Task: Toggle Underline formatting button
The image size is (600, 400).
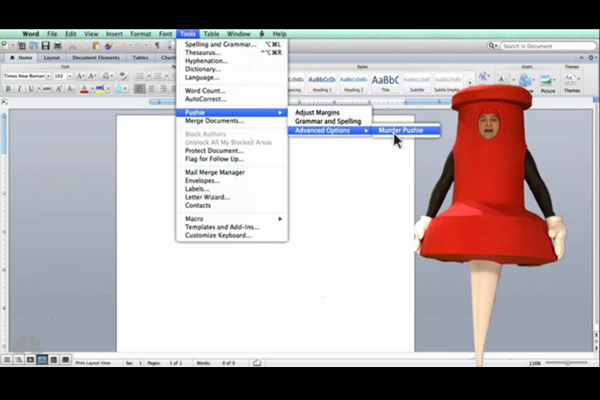Action: tap(29, 89)
